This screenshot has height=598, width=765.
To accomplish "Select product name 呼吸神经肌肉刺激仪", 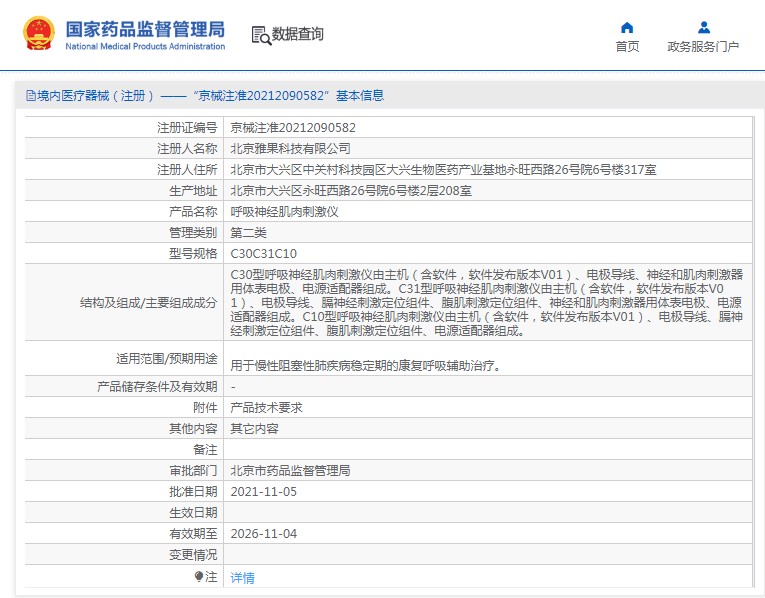I will coord(284,212).
